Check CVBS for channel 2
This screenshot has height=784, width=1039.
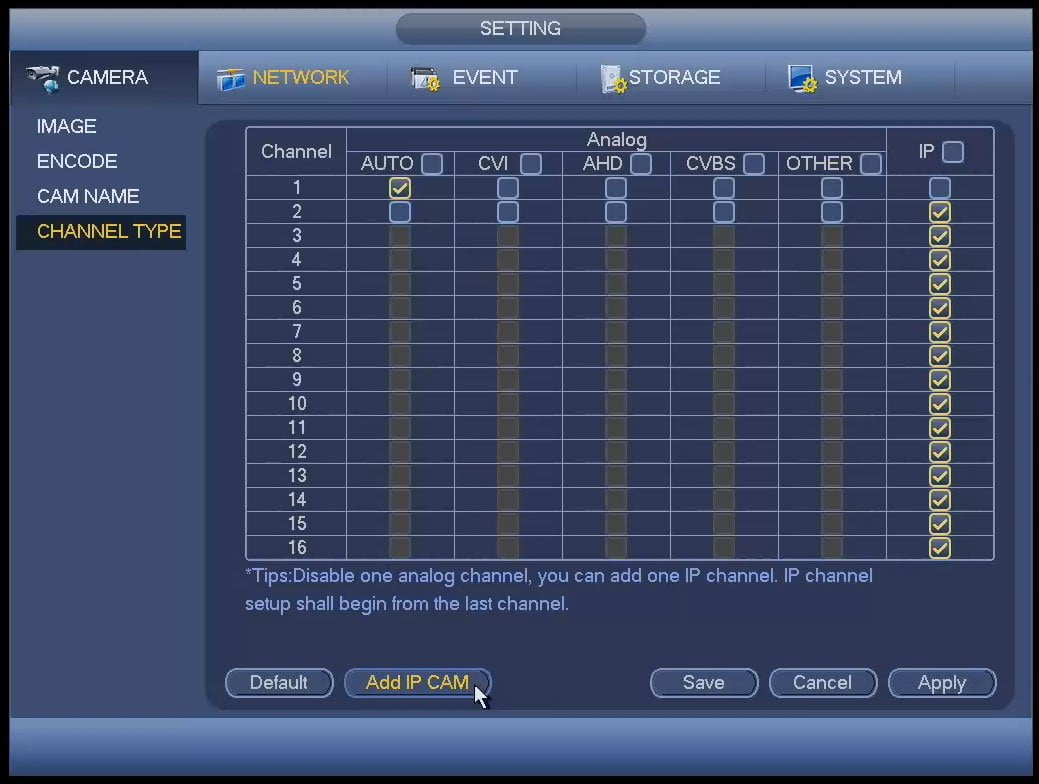(x=724, y=212)
